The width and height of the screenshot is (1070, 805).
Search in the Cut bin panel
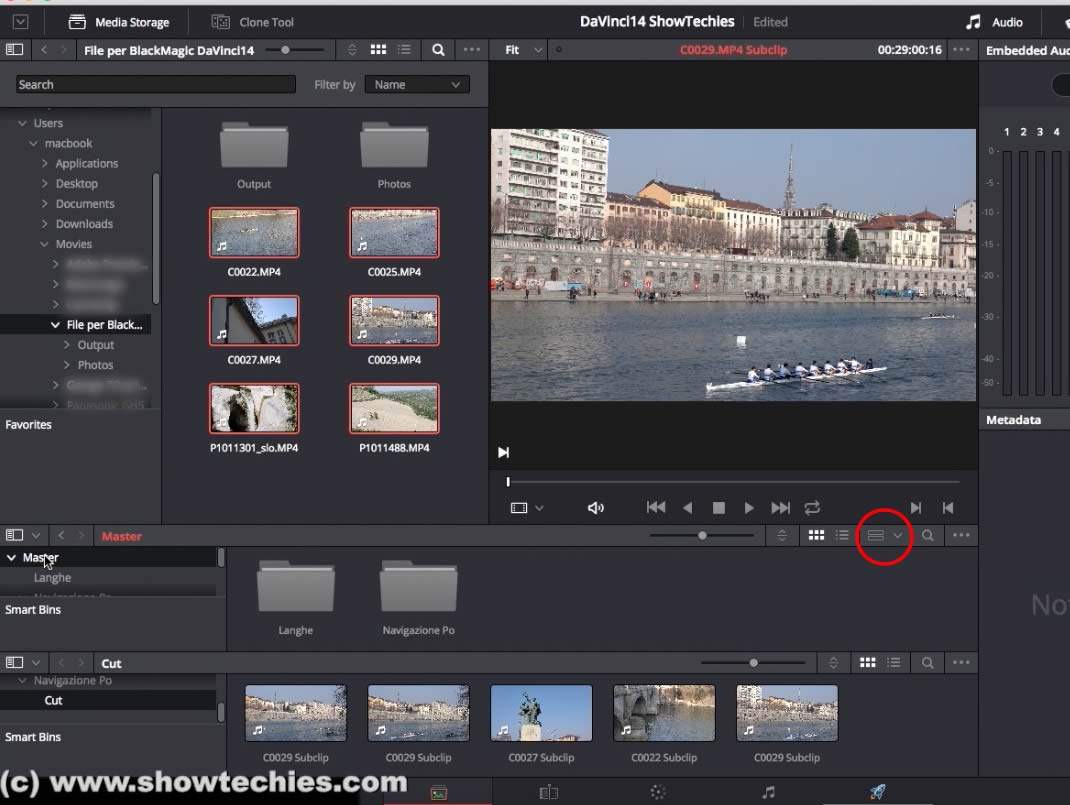tap(927, 662)
